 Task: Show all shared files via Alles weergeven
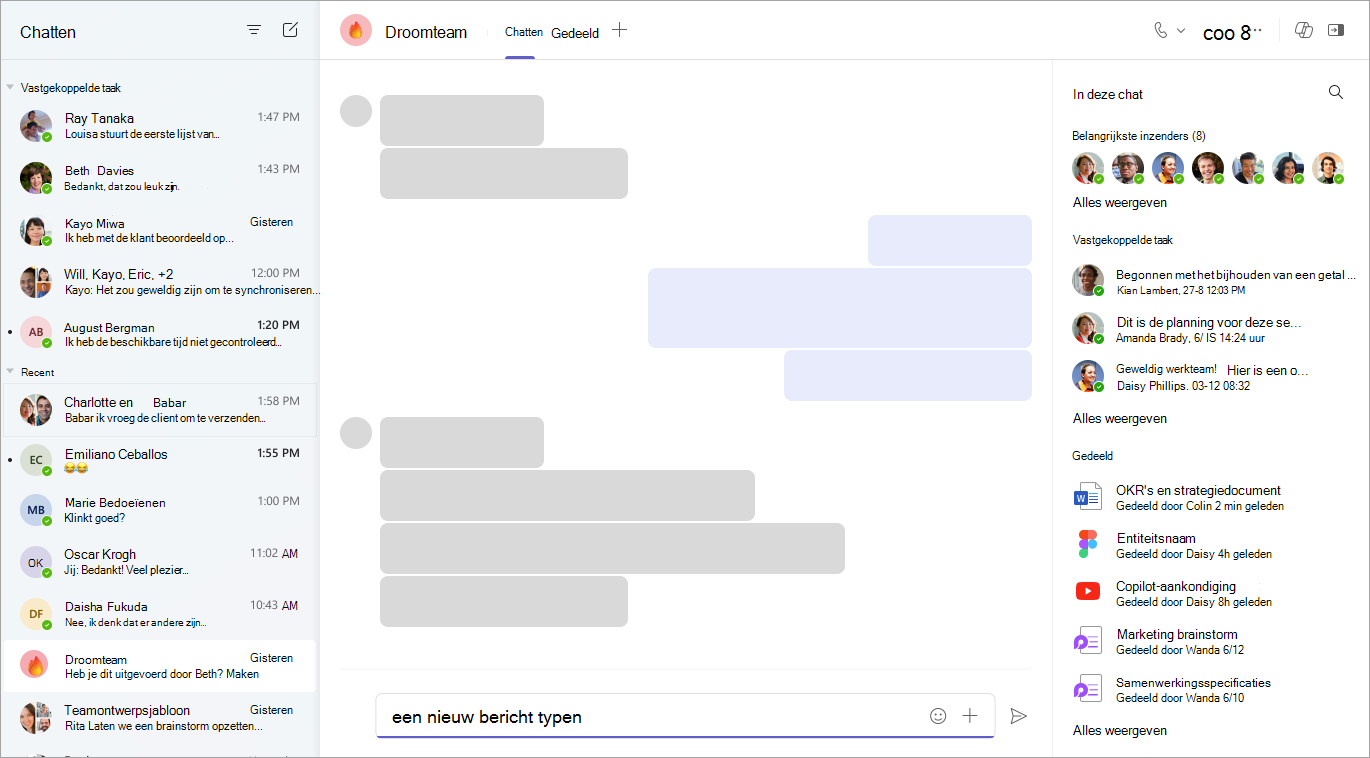(1120, 730)
